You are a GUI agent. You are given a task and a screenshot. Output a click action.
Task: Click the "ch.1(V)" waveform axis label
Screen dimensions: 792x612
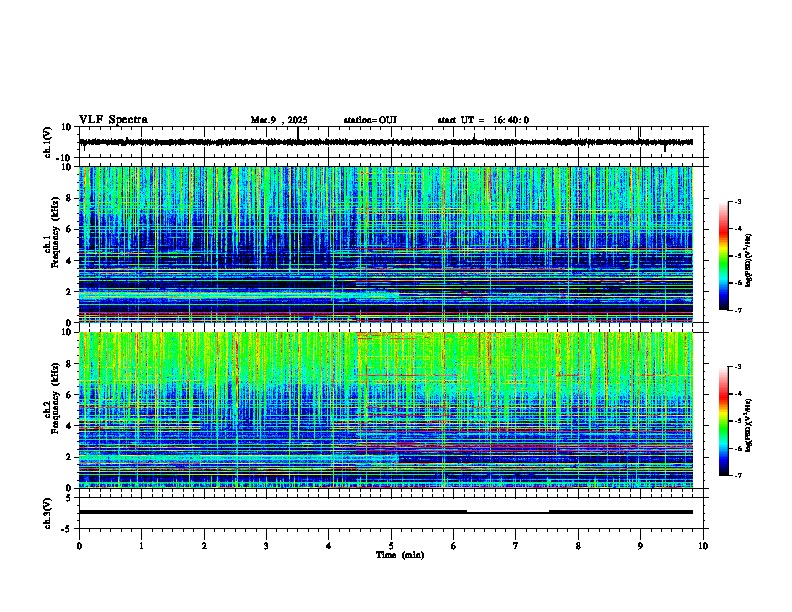coord(47,142)
